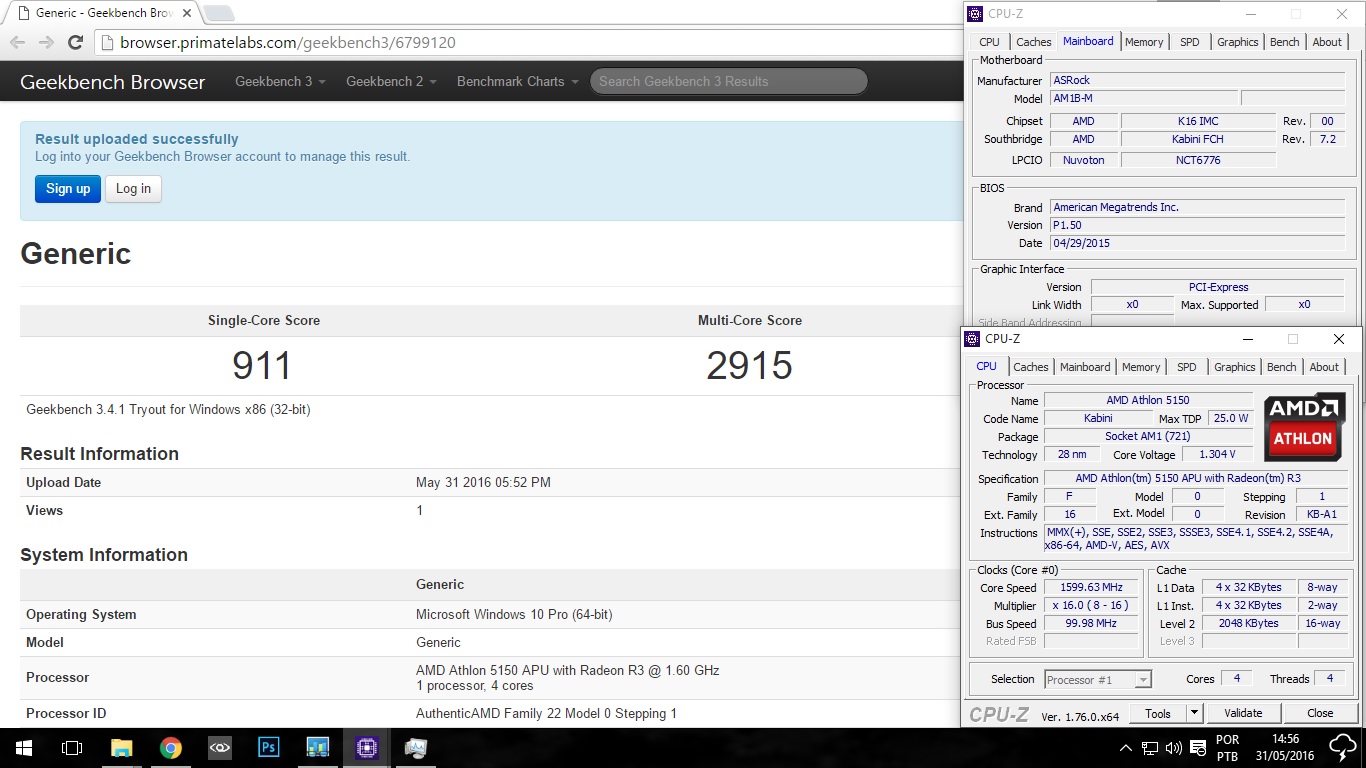Open the network status tray icon
Image resolution: width=1366 pixels, height=768 pixels.
[1150, 747]
